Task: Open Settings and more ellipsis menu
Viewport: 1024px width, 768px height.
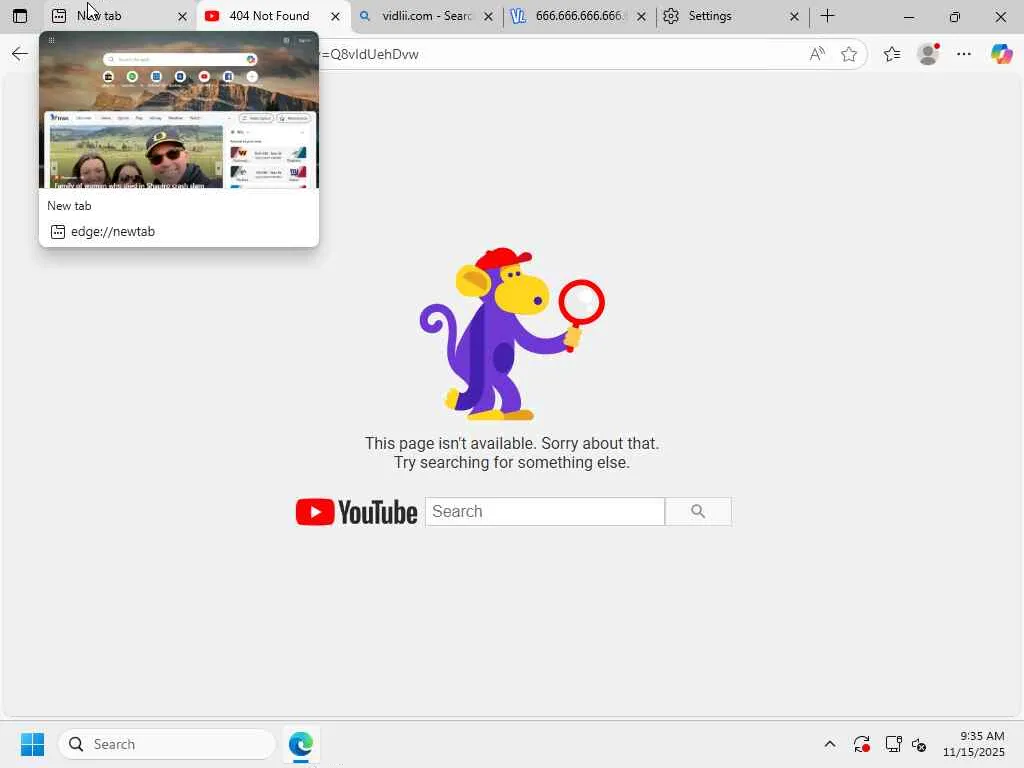Action: click(x=964, y=54)
